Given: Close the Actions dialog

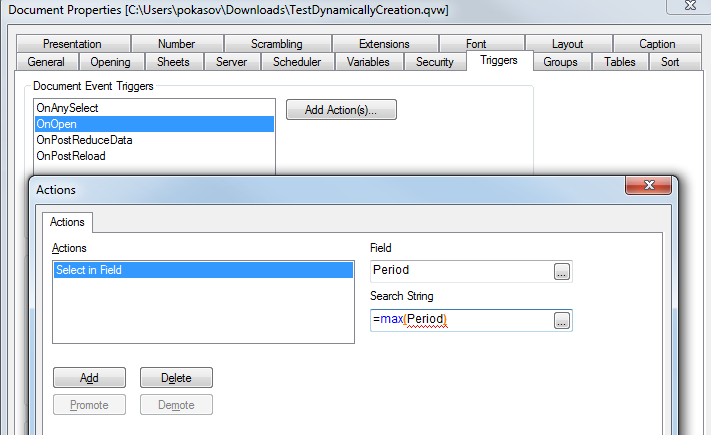Looking at the screenshot, I should click(x=648, y=185).
